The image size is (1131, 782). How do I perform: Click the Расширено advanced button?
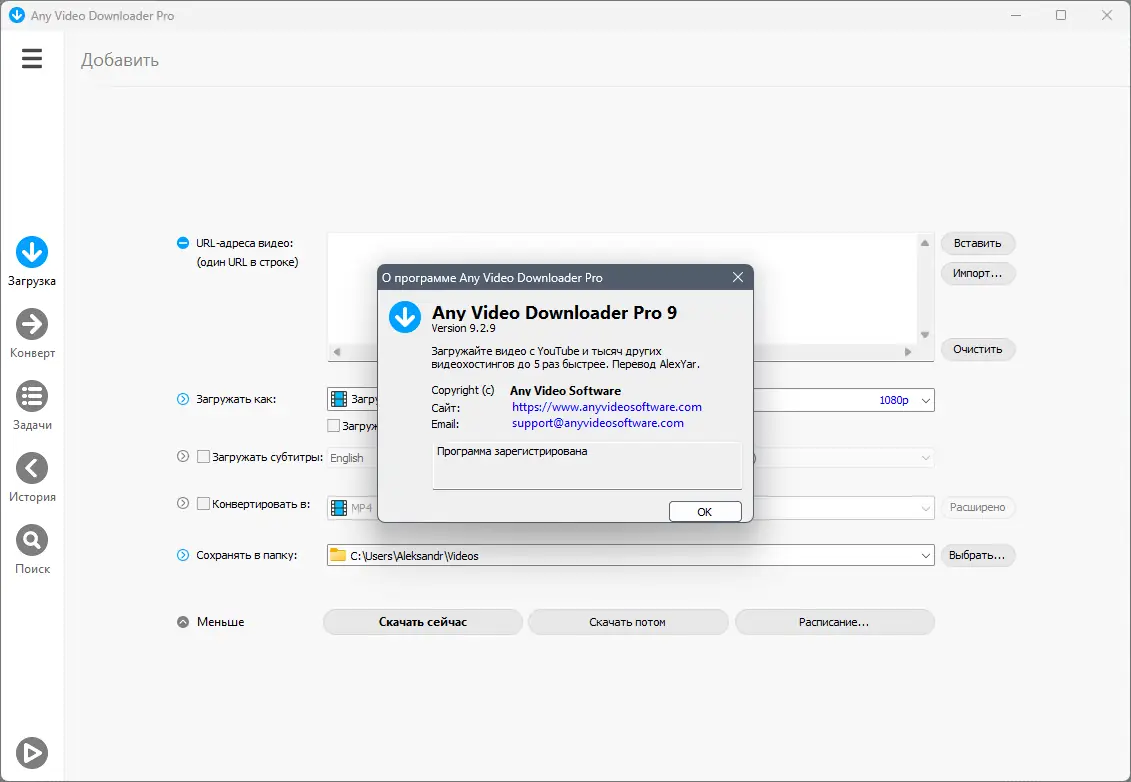click(x=977, y=507)
